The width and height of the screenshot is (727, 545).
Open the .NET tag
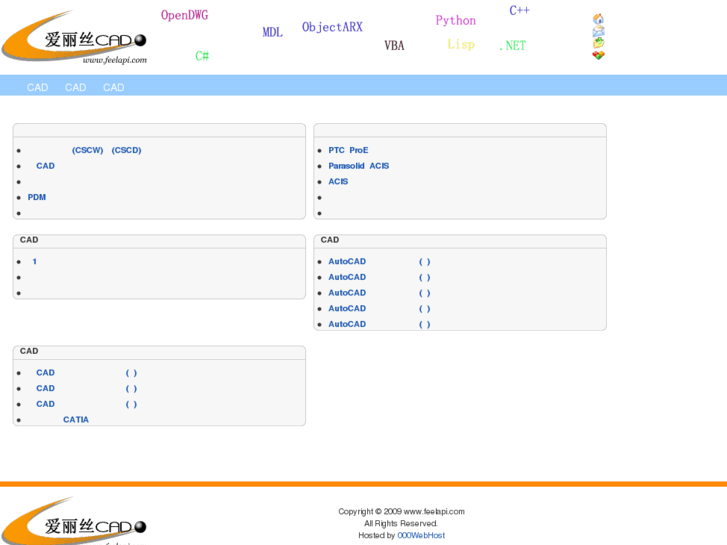click(x=512, y=45)
